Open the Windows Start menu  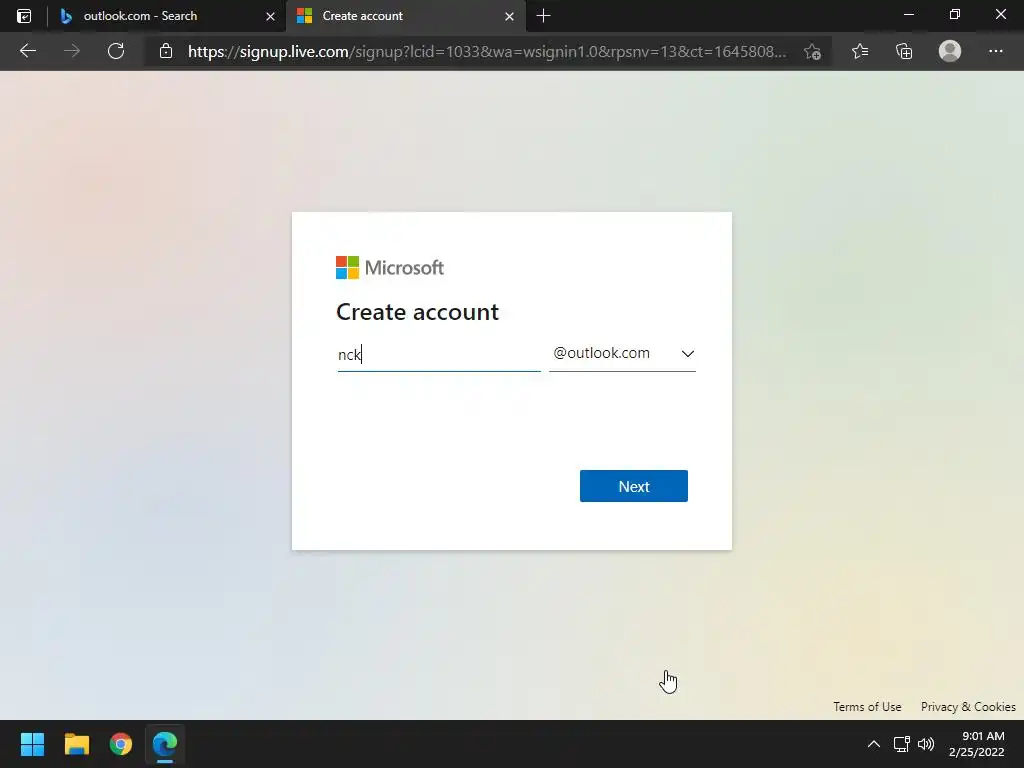coord(32,744)
